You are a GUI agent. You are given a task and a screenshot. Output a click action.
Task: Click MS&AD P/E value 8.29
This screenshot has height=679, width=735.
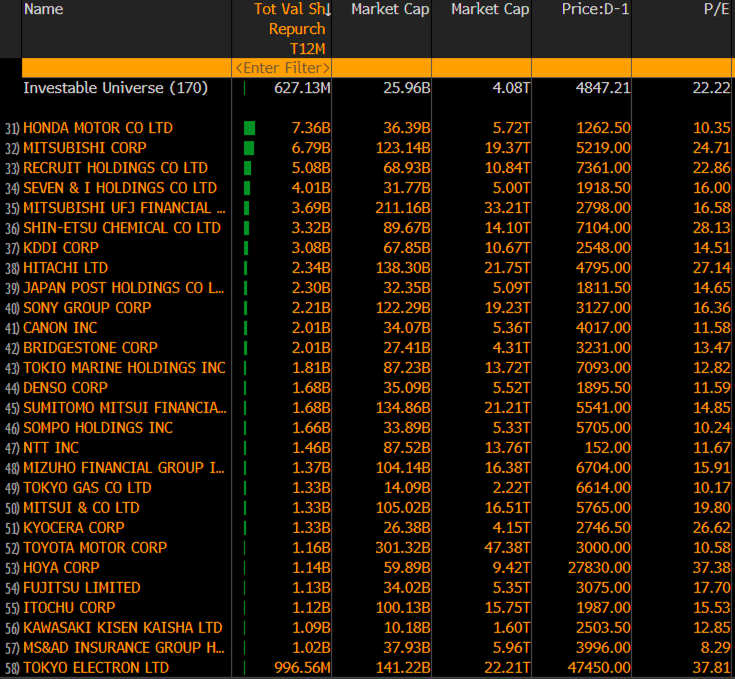pyautogui.click(x=715, y=648)
